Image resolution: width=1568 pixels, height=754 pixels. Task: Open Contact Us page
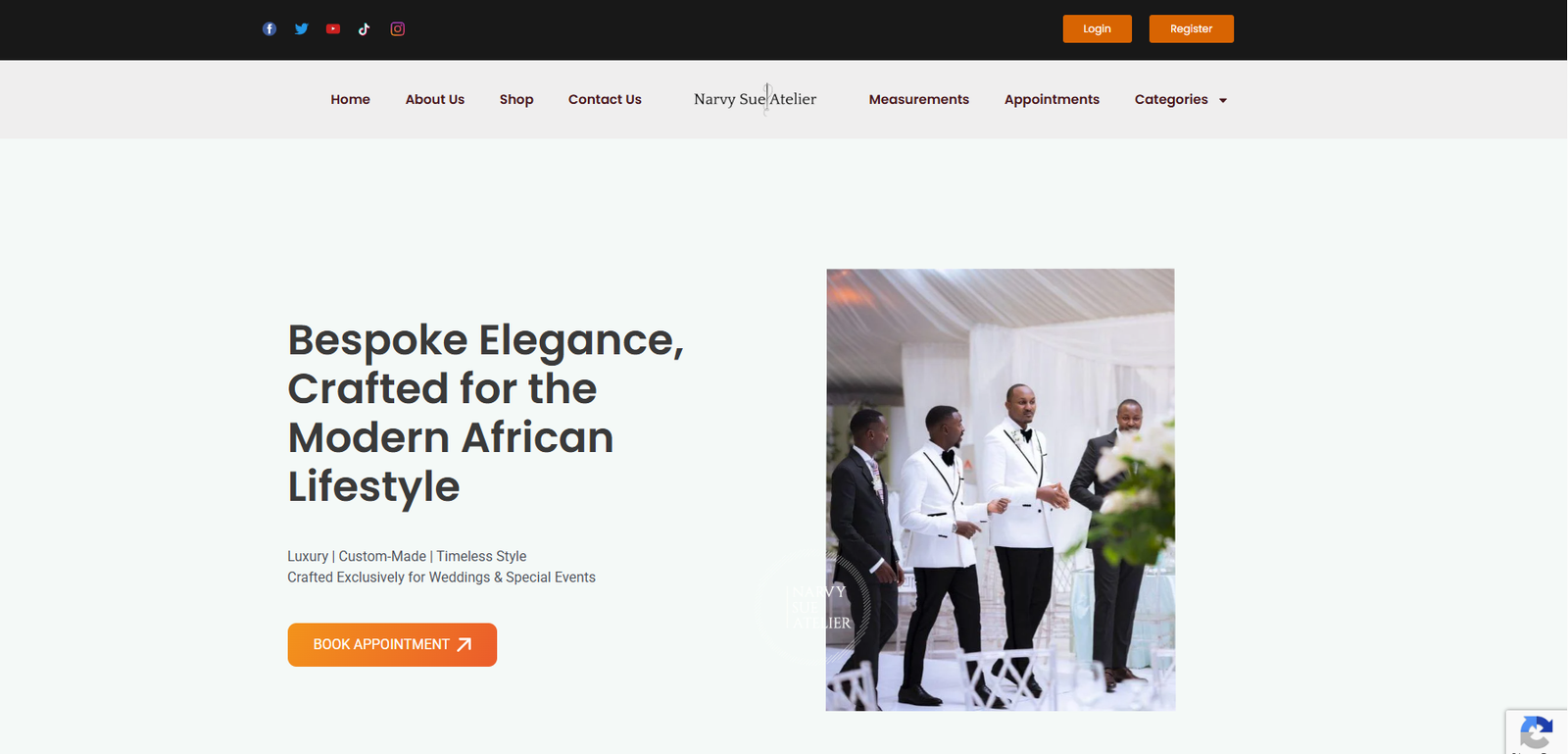pos(605,99)
